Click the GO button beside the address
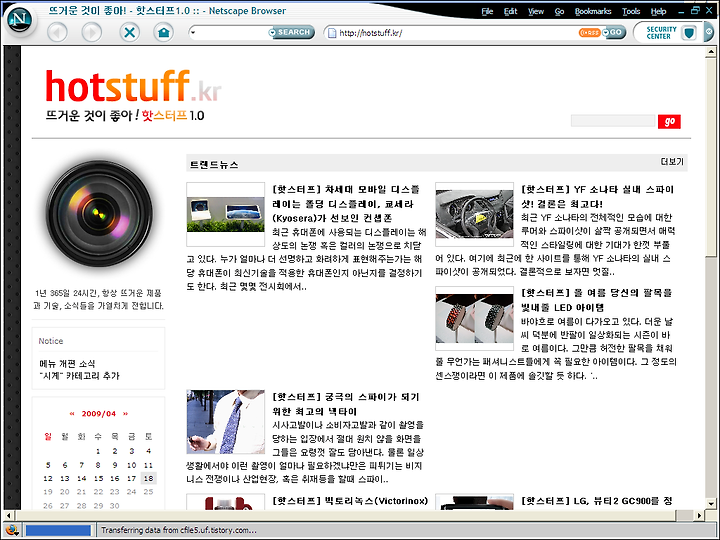 coord(614,33)
